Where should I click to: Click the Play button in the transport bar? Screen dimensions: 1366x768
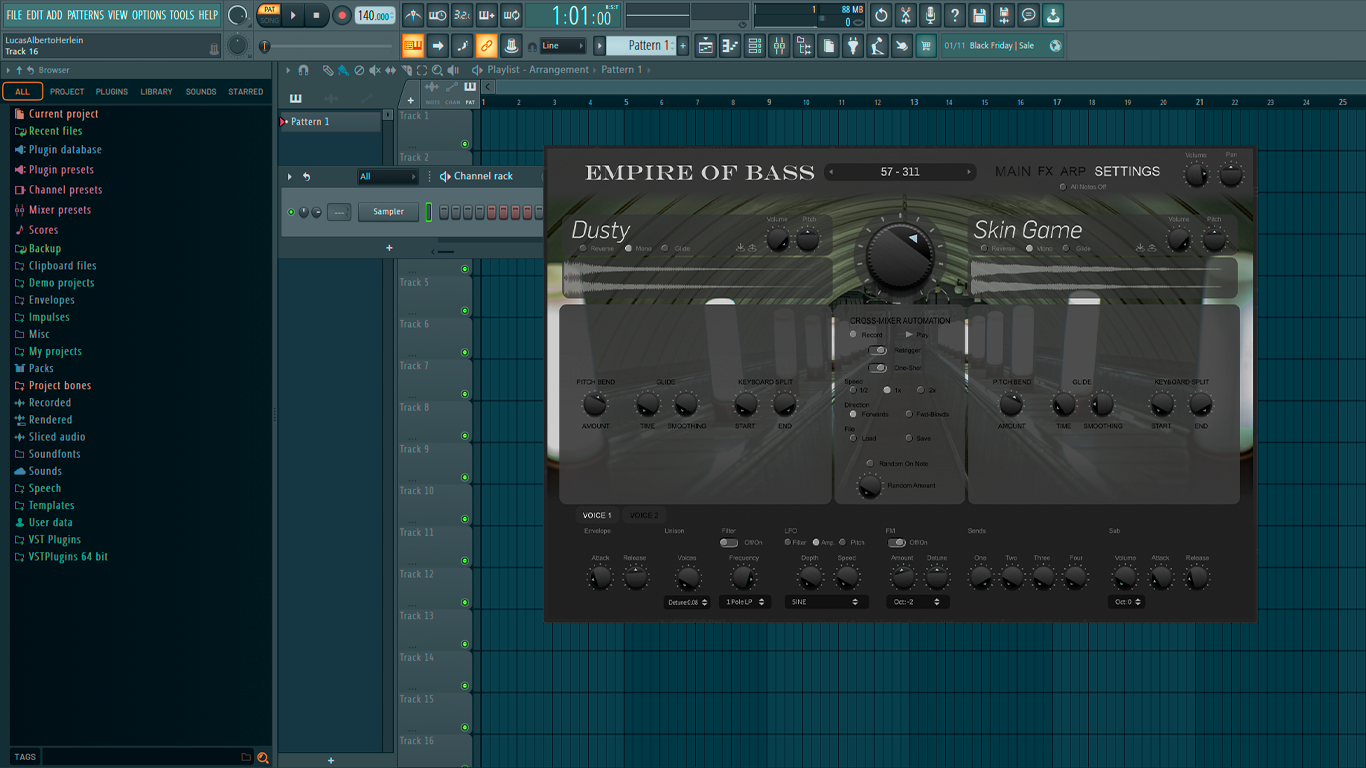[293, 15]
